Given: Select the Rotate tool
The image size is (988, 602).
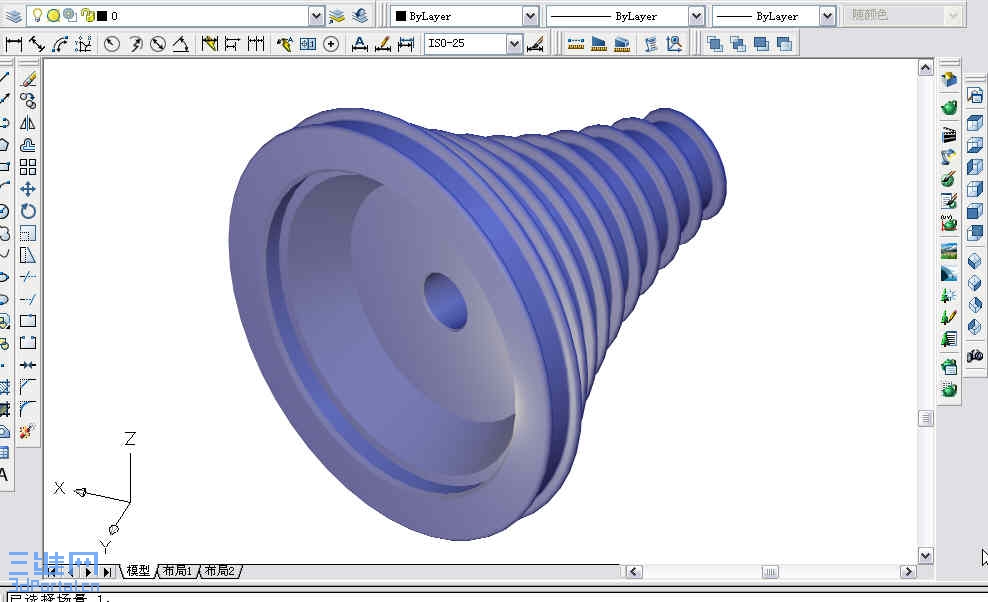Looking at the screenshot, I should 28,211.
